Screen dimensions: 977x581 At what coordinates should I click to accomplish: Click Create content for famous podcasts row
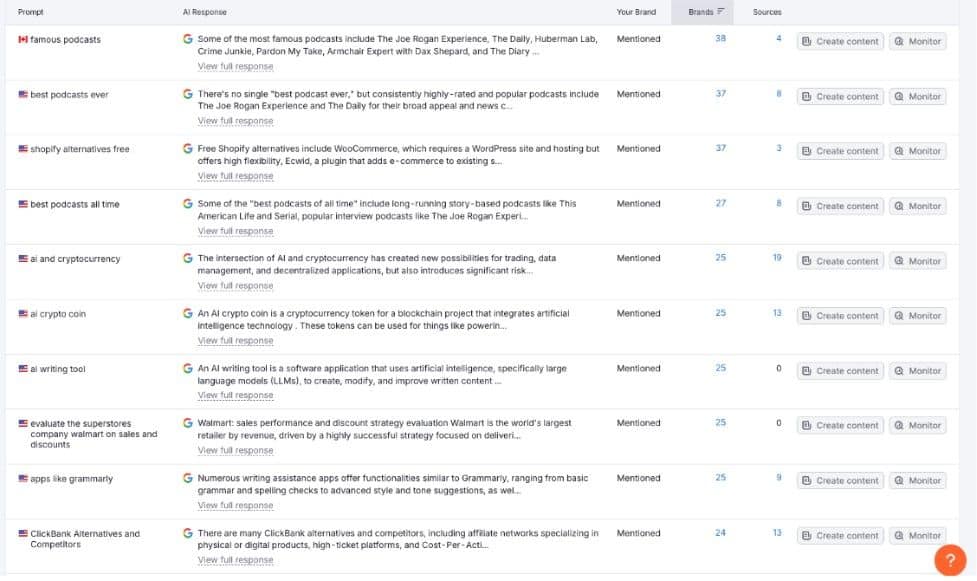[840, 42]
